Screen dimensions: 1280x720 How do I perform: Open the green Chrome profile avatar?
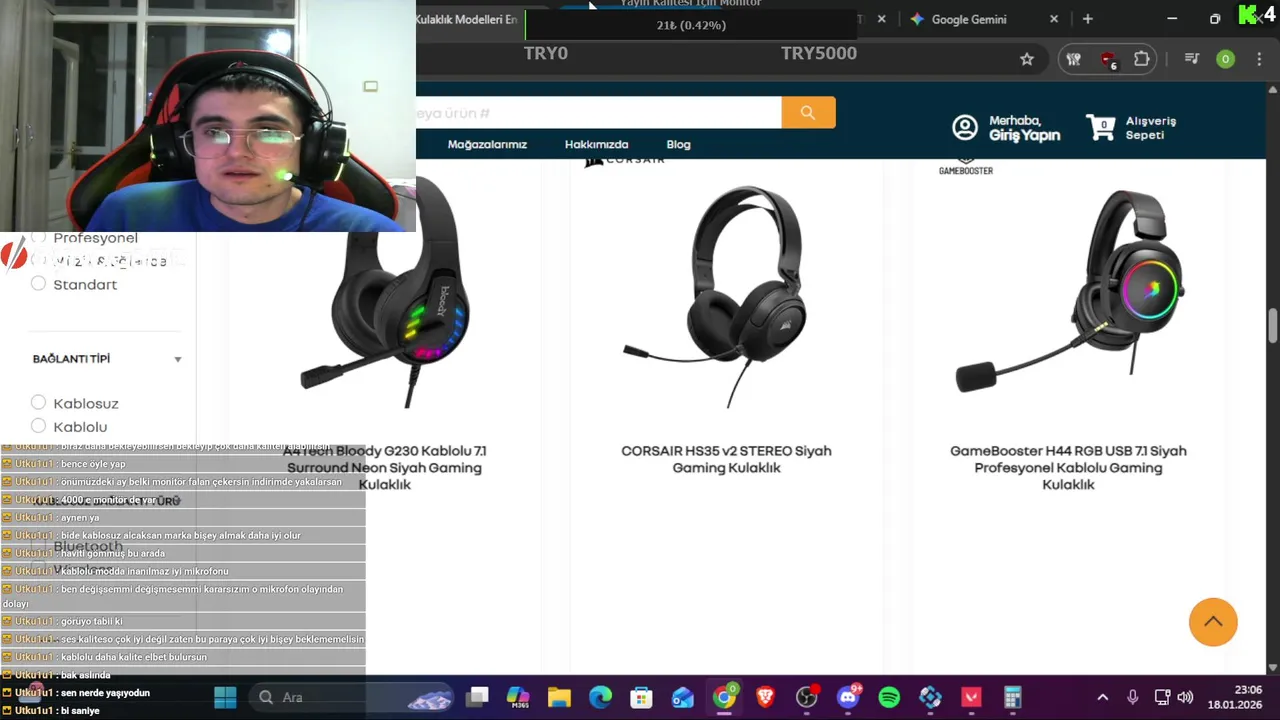tap(1225, 59)
